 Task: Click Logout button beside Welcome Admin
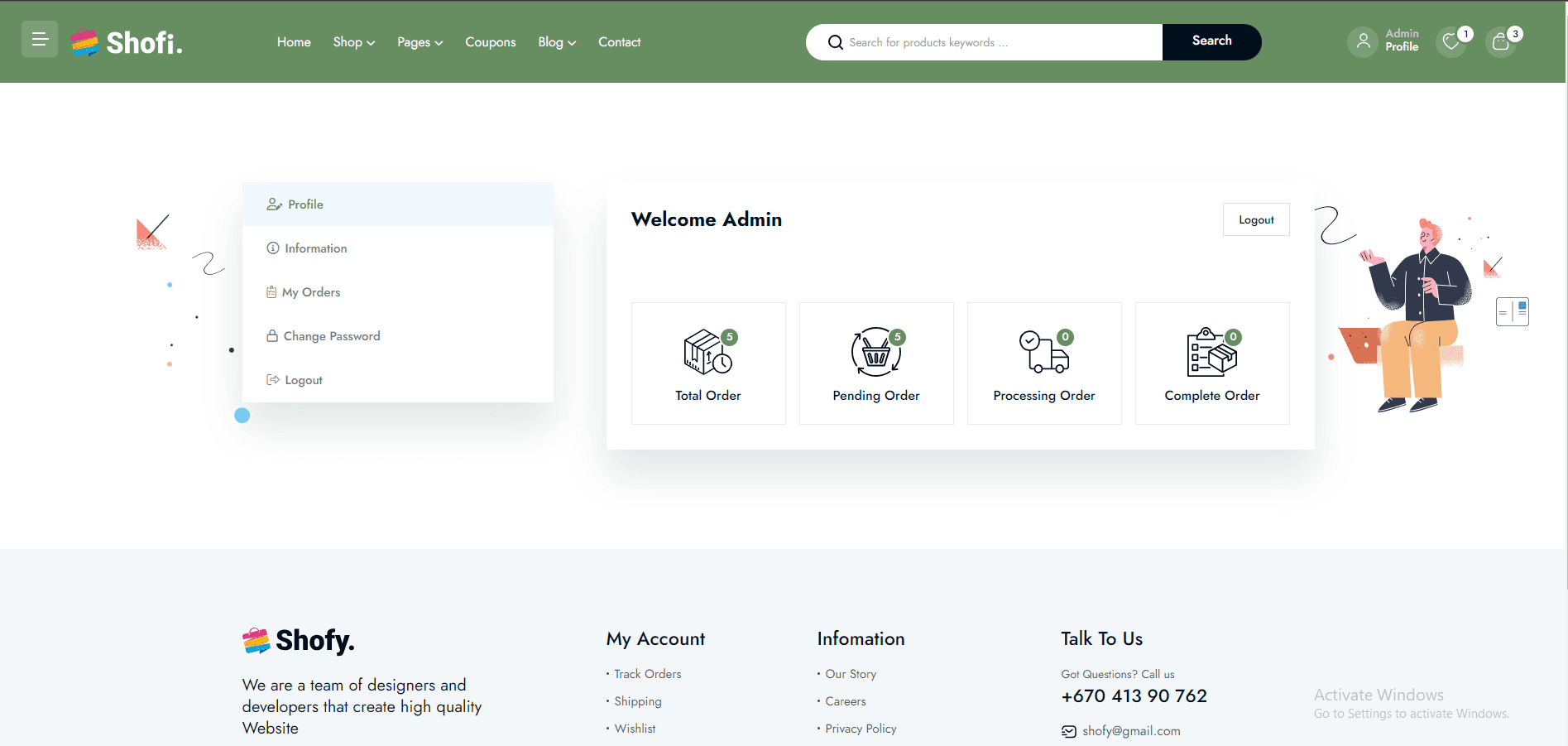coord(1255,219)
